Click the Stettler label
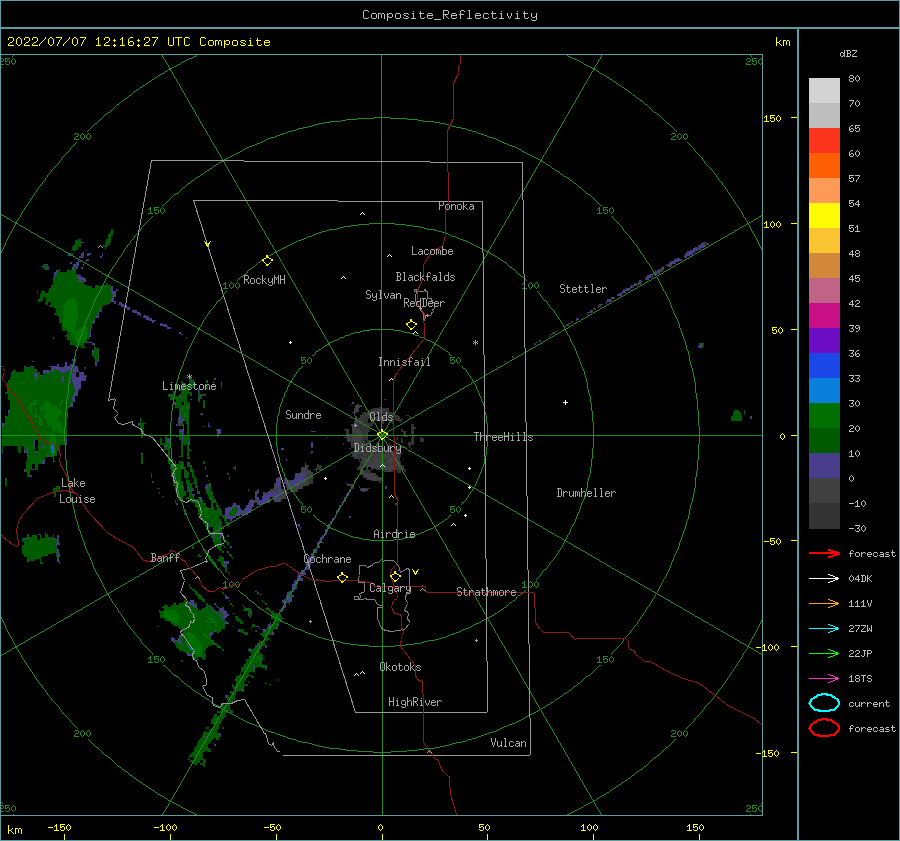Image resolution: width=900 pixels, height=841 pixels. [x=583, y=289]
